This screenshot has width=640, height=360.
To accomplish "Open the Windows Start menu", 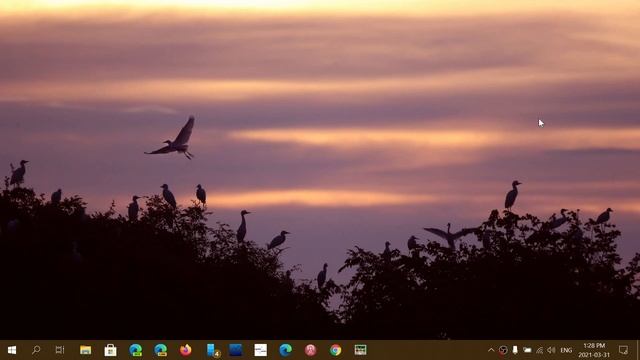I will (x=12, y=350).
